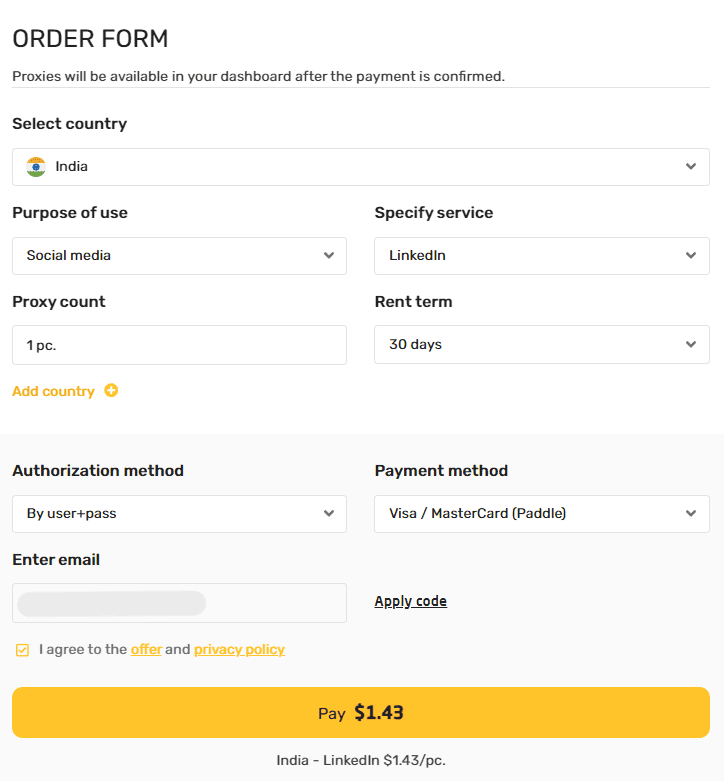Click the Pay $1.43 button
The height and width of the screenshot is (781, 724).
click(x=361, y=713)
